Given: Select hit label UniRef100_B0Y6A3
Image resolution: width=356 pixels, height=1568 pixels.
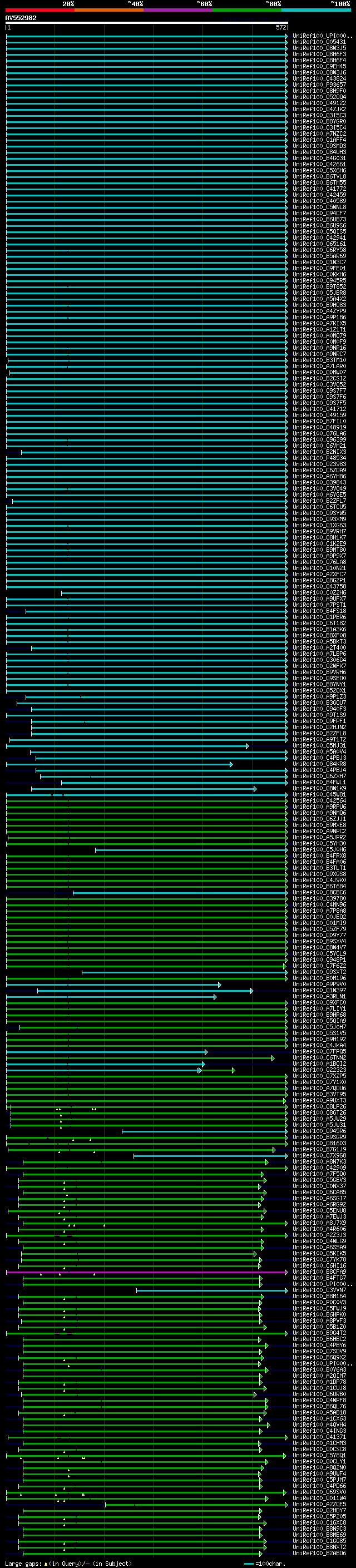Looking at the screenshot, I should [319, 1369].
